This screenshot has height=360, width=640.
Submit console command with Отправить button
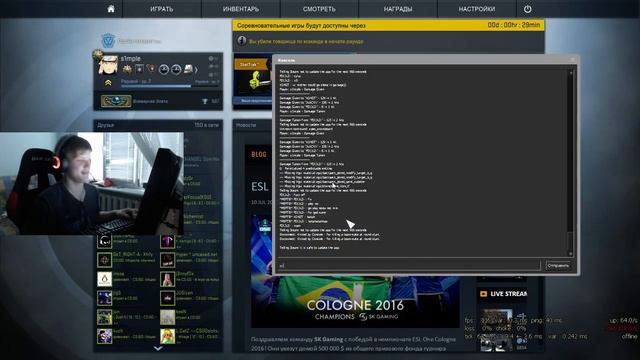[558, 266]
